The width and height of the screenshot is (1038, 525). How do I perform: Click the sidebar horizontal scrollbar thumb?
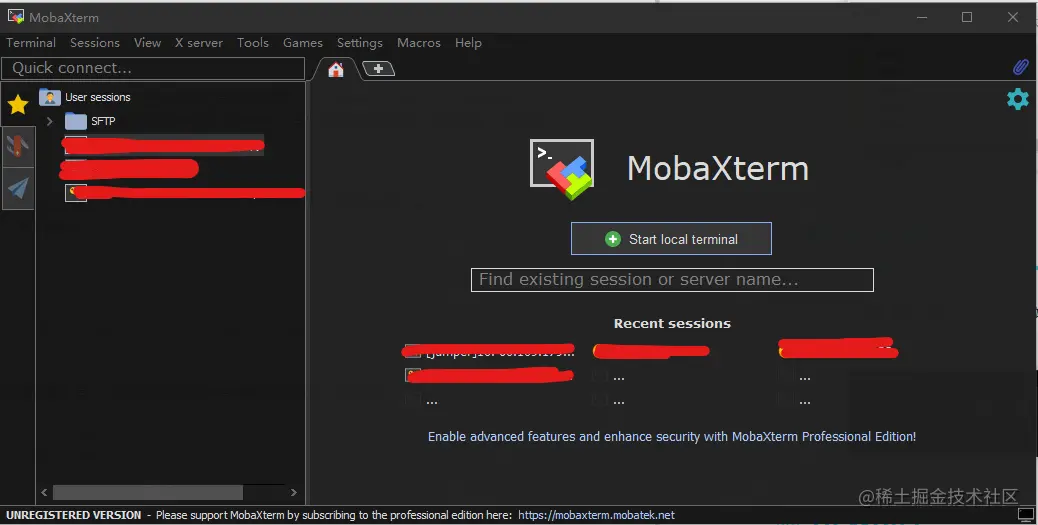click(x=148, y=493)
